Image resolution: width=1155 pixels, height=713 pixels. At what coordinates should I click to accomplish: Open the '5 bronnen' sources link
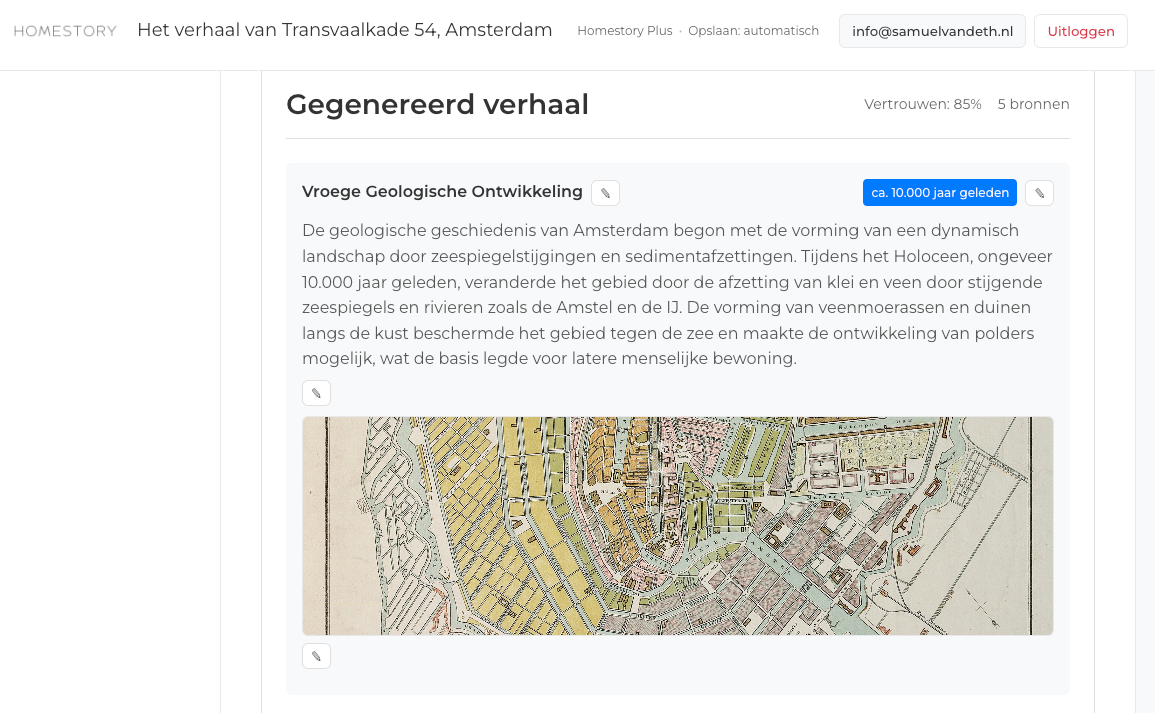pyautogui.click(x=1033, y=104)
